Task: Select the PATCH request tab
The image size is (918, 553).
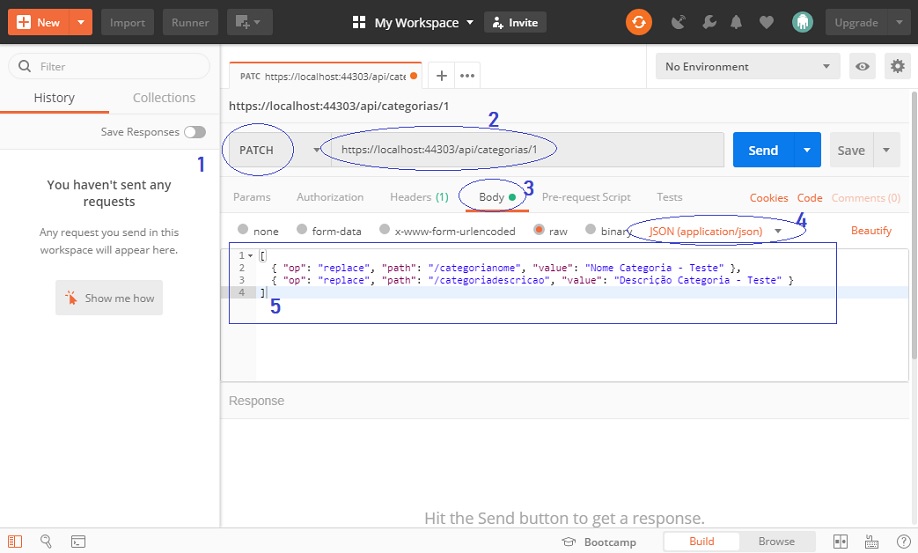Action: [x=326, y=76]
